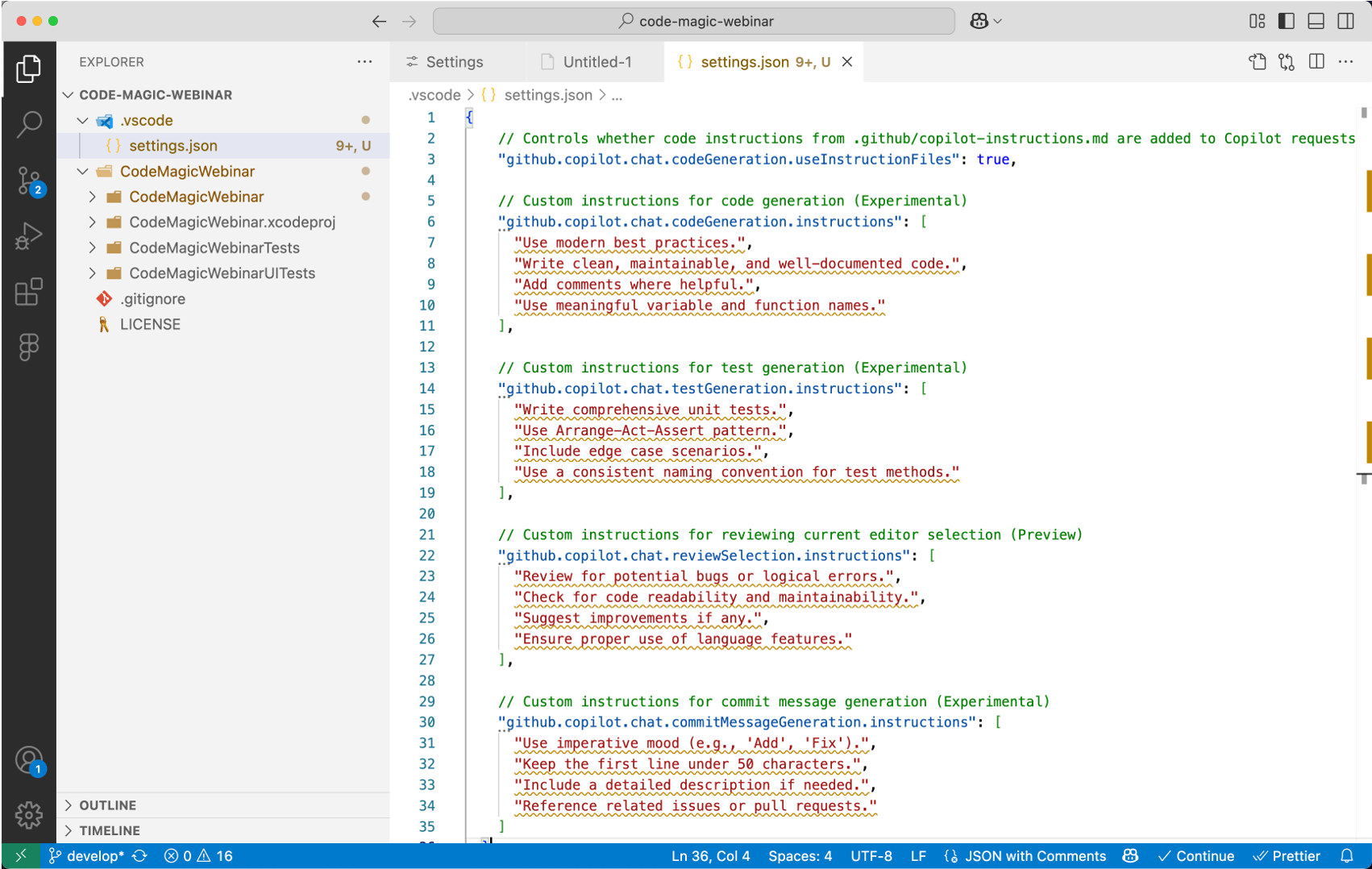1372x869 pixels.
Task: Click .vscode in the breadcrumb
Action: [434, 95]
